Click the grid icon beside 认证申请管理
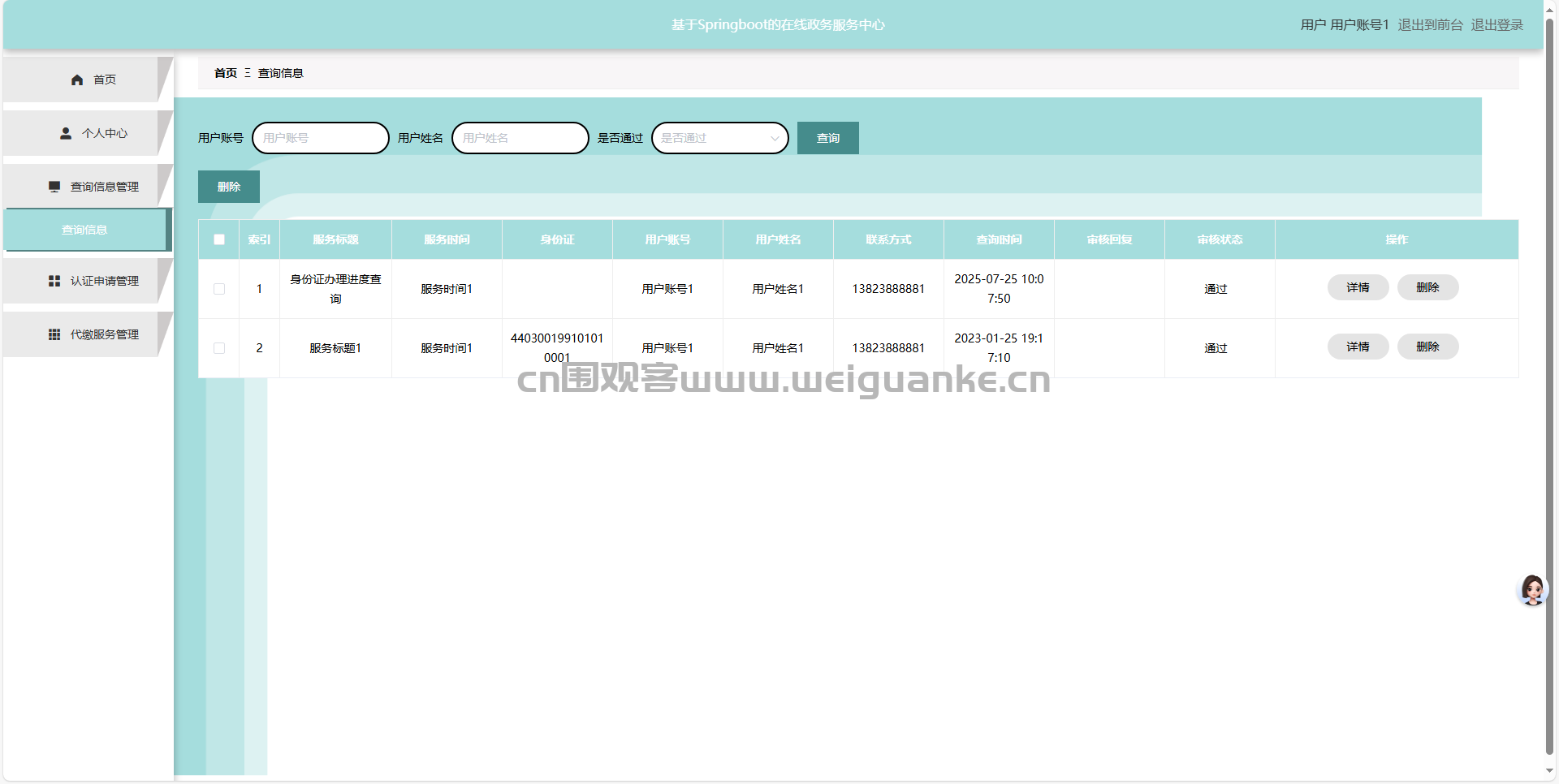The height and width of the screenshot is (784, 1559). point(54,281)
